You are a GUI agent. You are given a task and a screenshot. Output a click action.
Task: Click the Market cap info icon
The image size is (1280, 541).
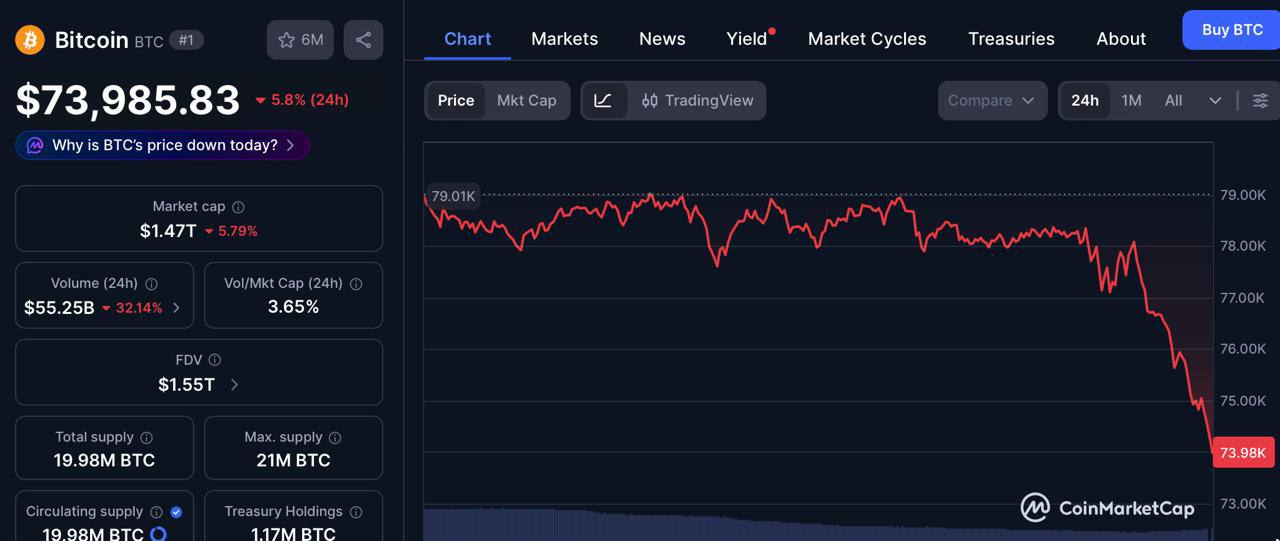click(238, 207)
